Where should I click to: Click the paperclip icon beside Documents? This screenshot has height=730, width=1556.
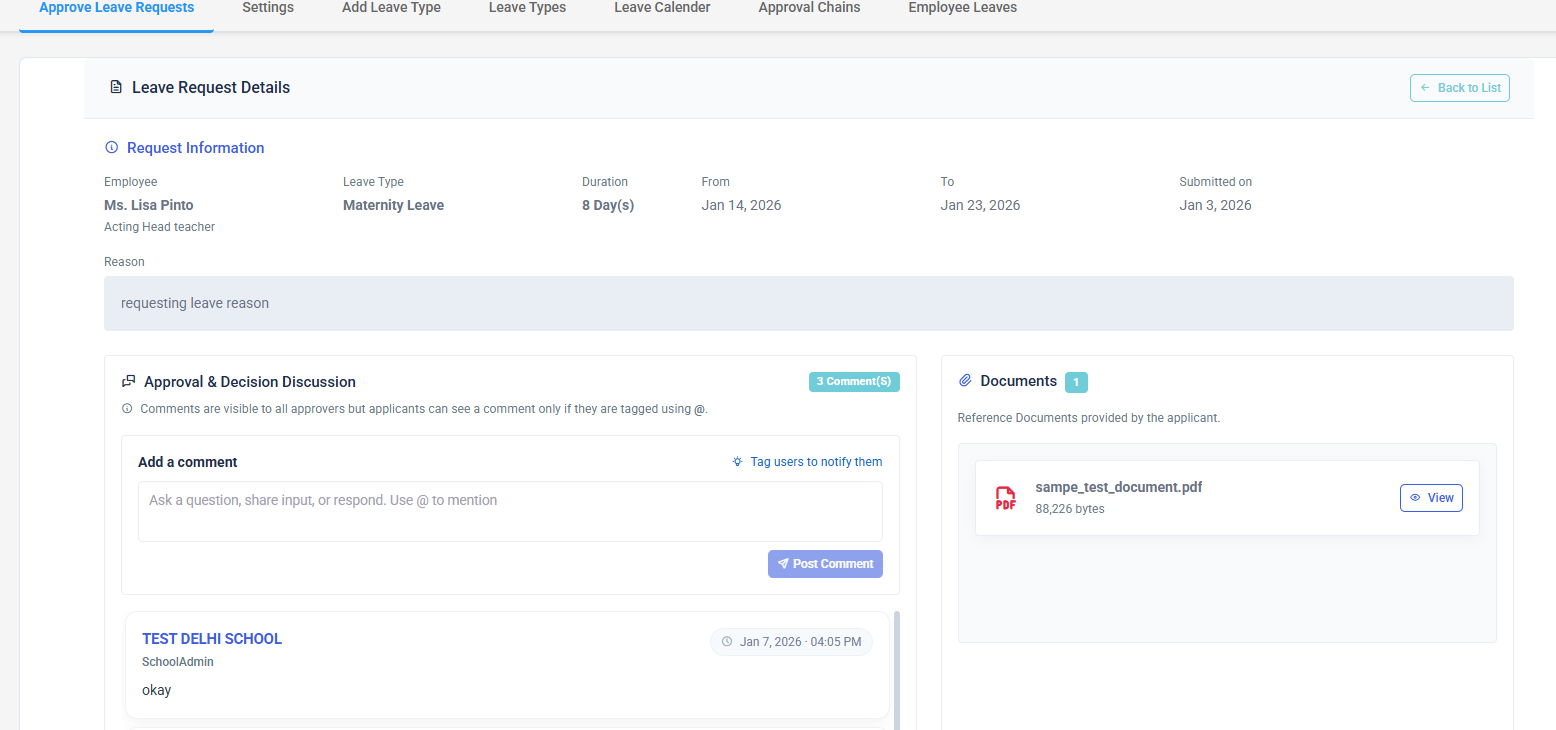point(965,381)
